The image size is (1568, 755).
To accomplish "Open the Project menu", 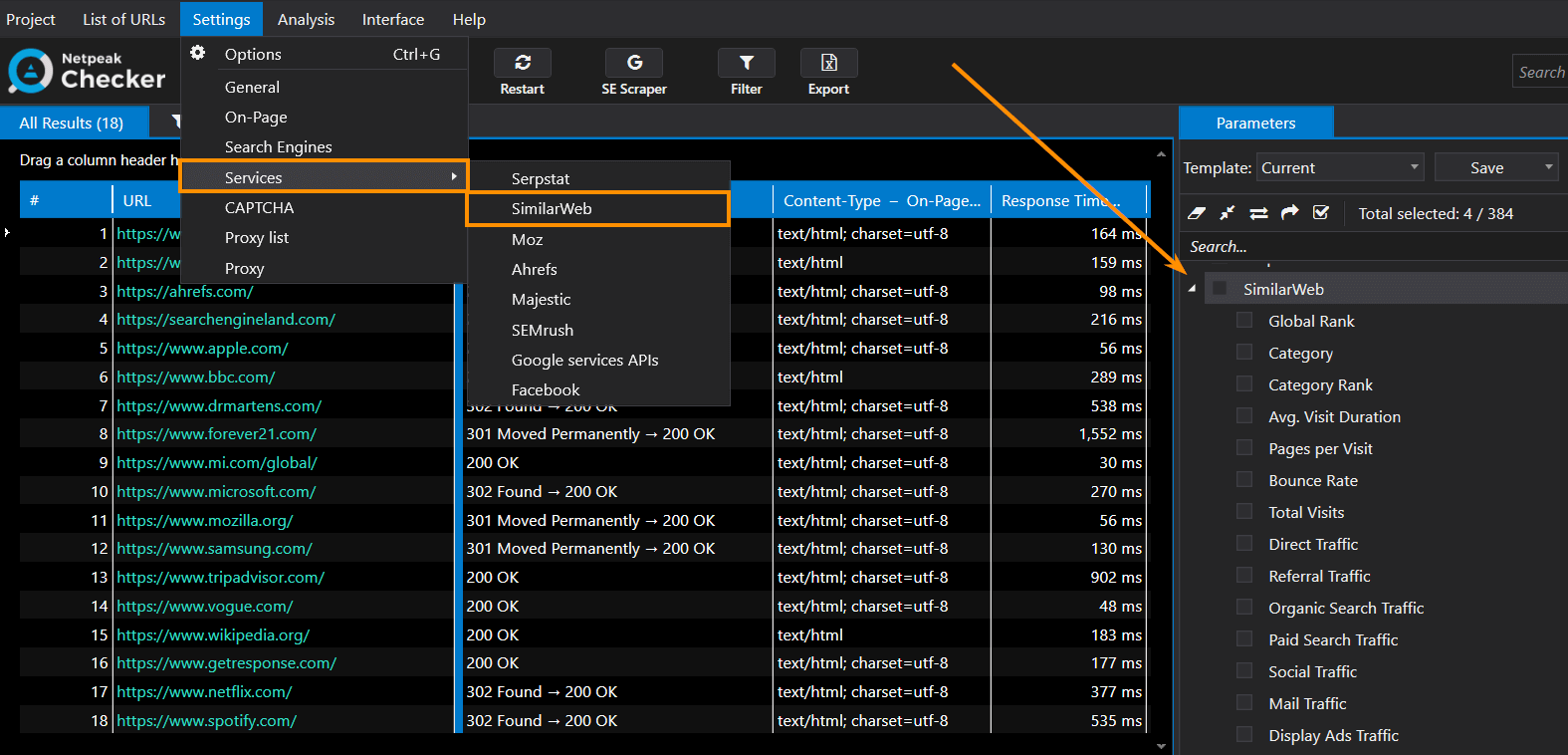I will coord(31,19).
